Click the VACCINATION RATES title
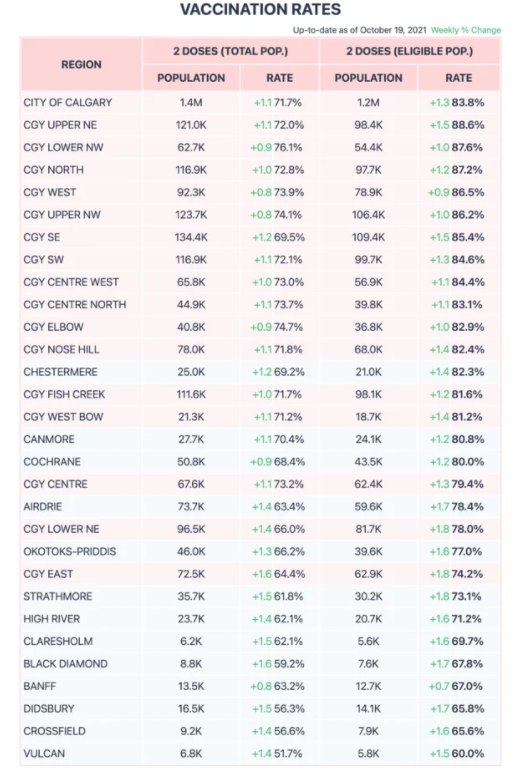The height and width of the screenshot is (777, 528). (261, 9)
